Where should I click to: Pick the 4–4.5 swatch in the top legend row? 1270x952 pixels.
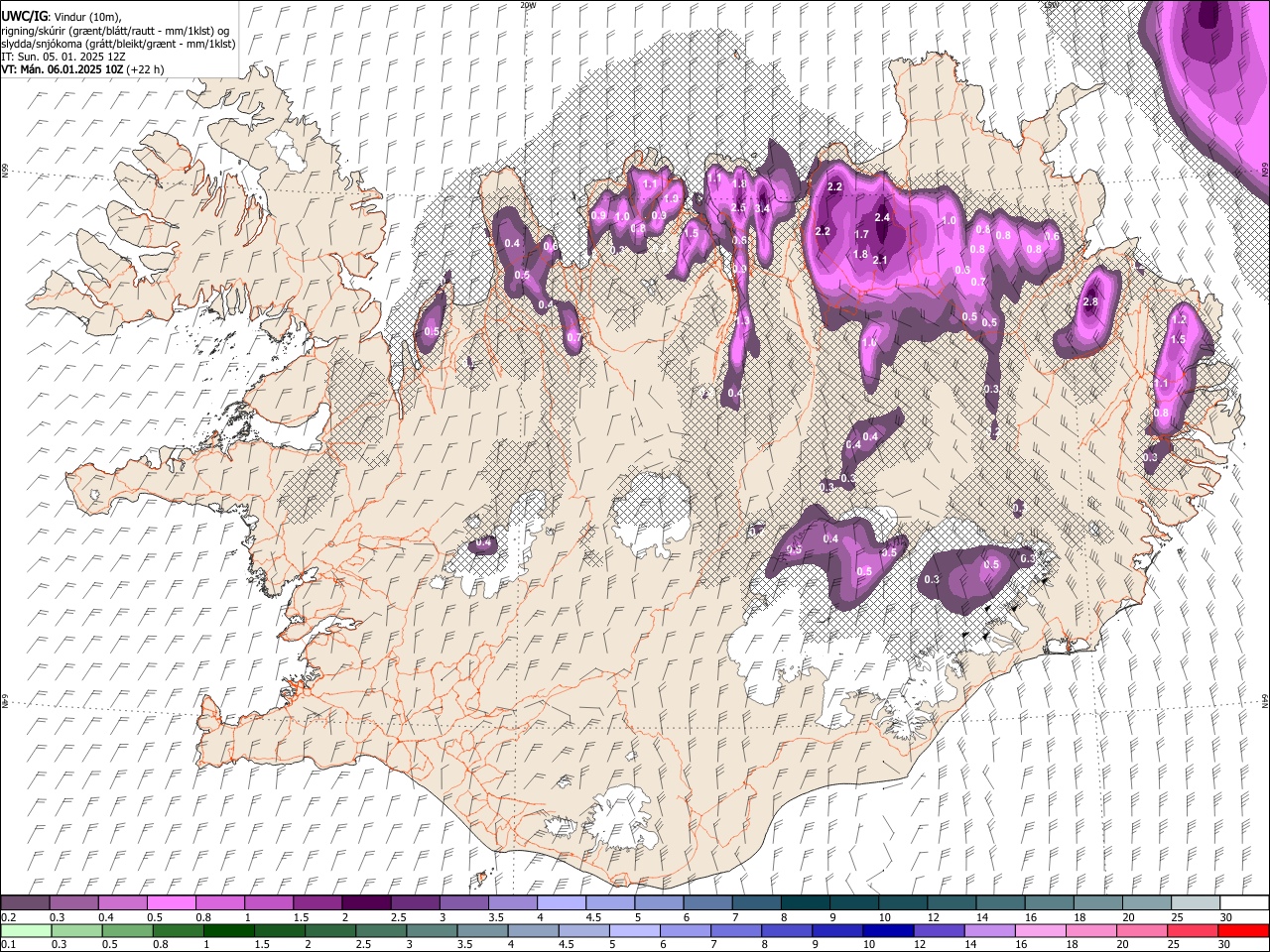(x=561, y=903)
